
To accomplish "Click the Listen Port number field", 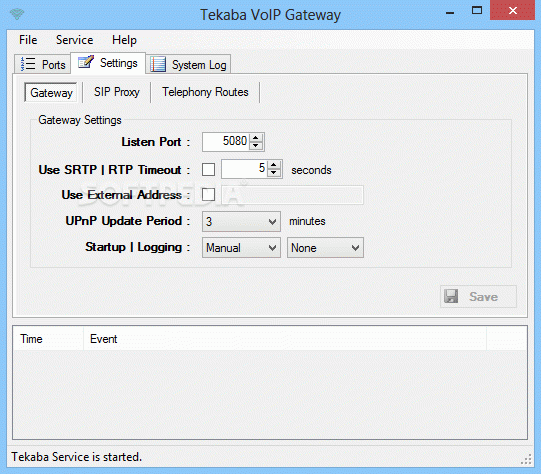I will coord(225,141).
